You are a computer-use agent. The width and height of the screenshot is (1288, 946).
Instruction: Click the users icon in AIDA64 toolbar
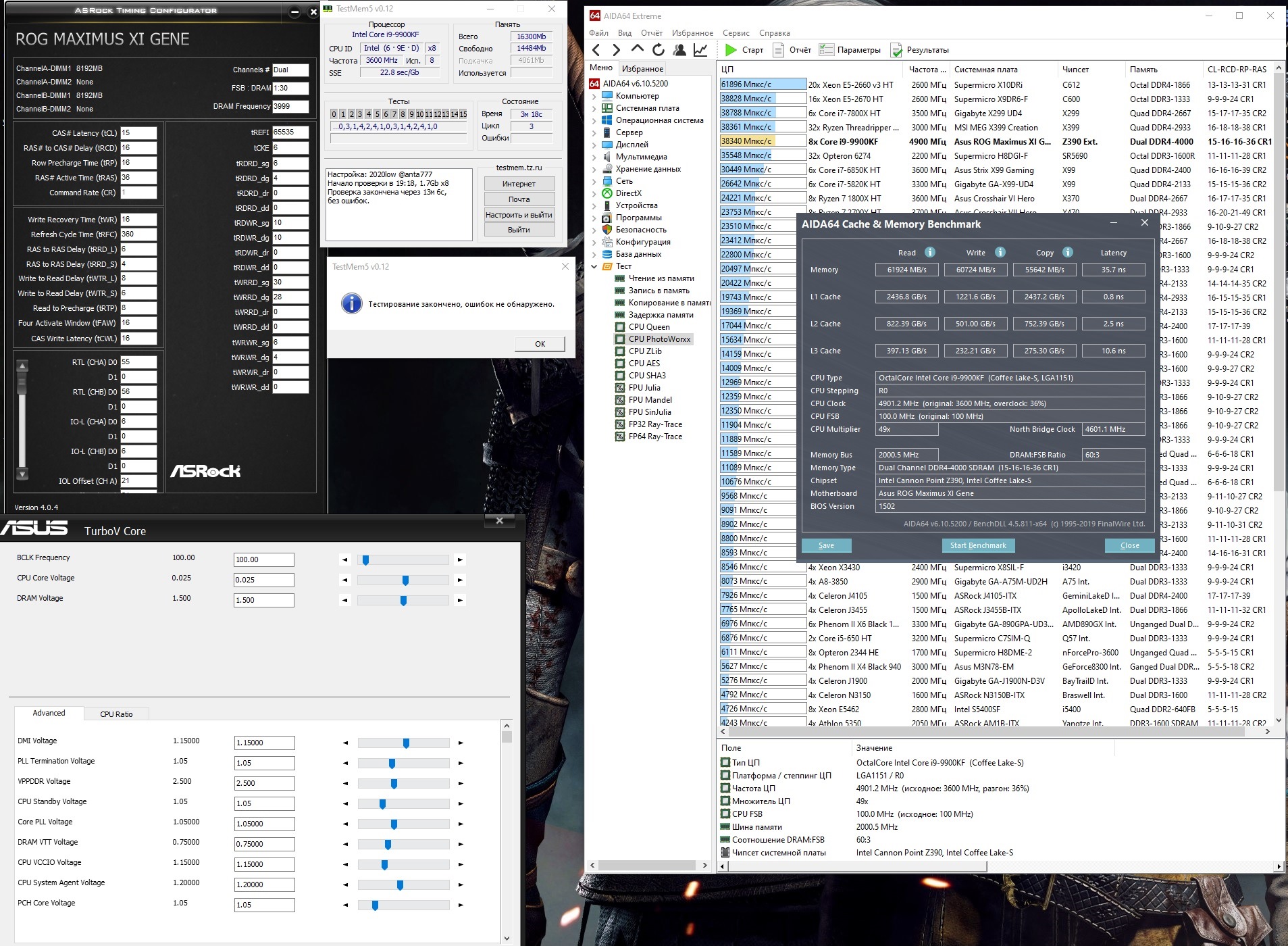tap(679, 50)
